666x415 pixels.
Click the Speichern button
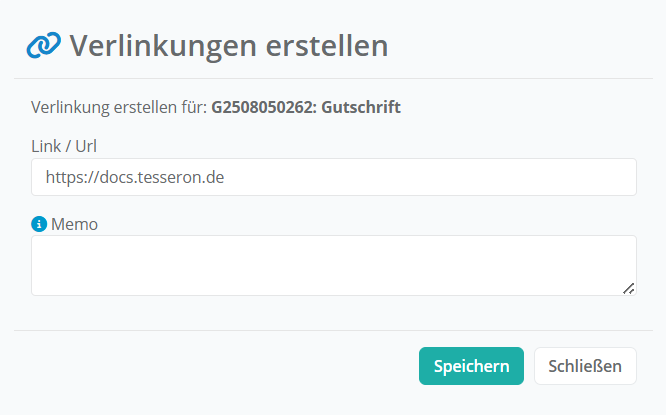tap(471, 366)
